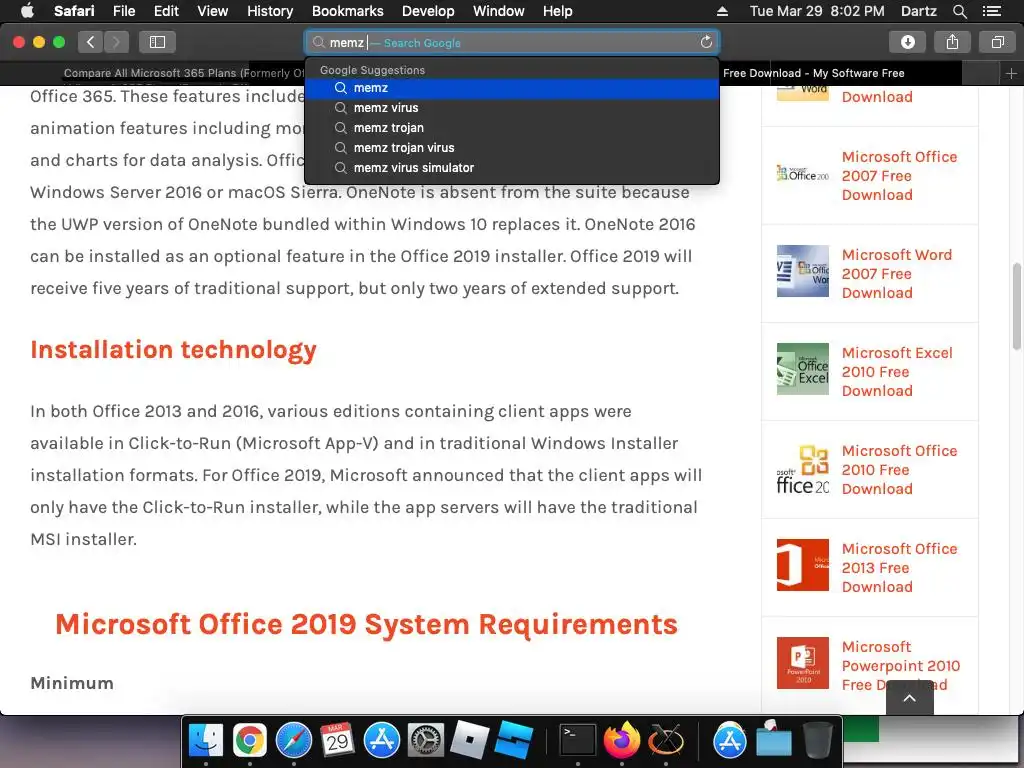1024x768 pixels.
Task: Open Microsoft Office 2013 Free Download link
Action: point(899,568)
